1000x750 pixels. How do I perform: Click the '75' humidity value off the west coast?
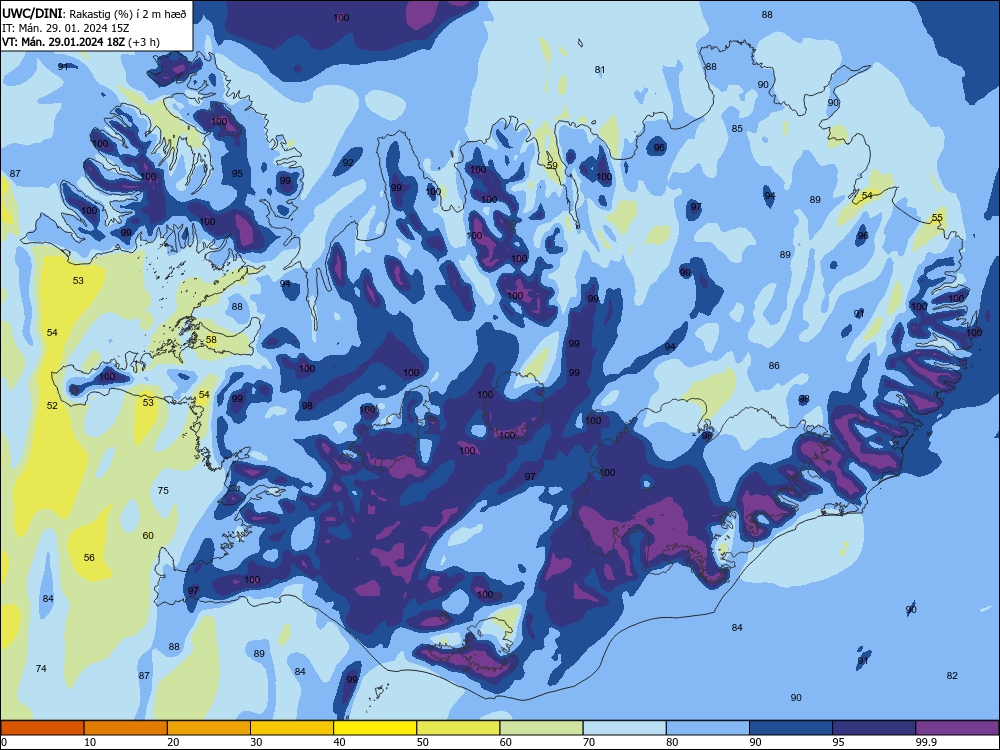point(163,490)
